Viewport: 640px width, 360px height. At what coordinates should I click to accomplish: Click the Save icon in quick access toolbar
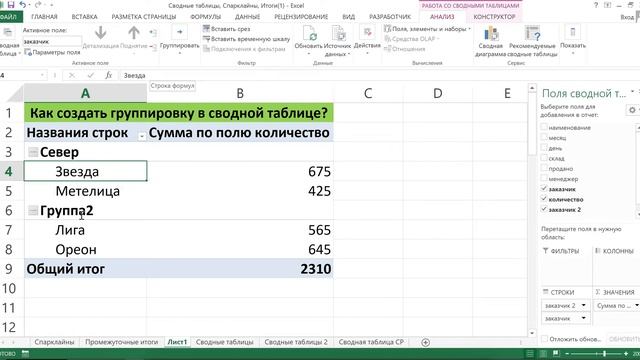point(11,5)
